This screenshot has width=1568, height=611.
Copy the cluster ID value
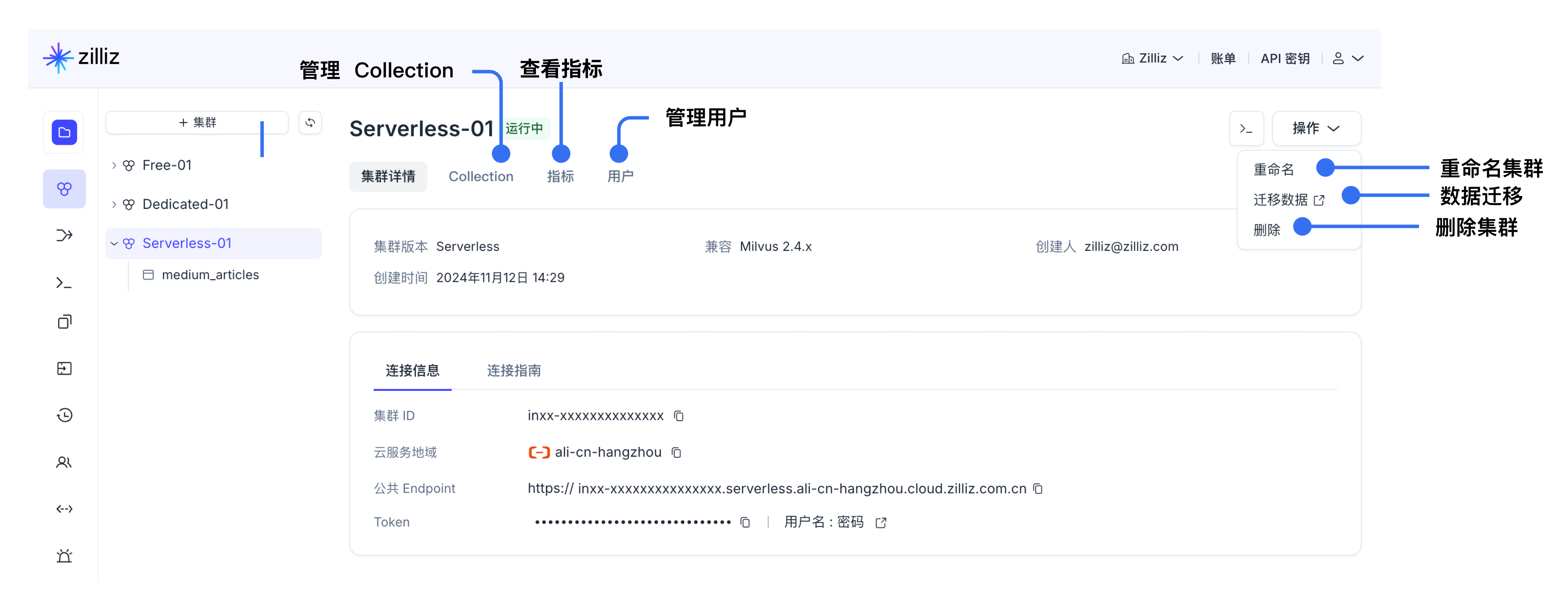(679, 416)
